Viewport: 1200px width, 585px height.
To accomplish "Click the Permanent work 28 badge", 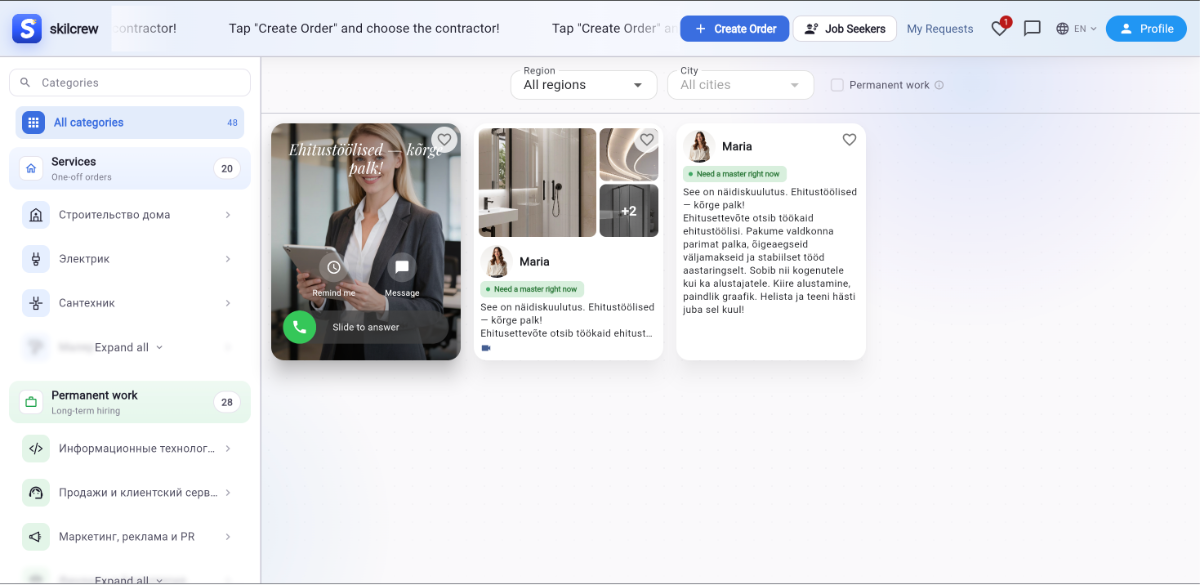I will tap(227, 402).
